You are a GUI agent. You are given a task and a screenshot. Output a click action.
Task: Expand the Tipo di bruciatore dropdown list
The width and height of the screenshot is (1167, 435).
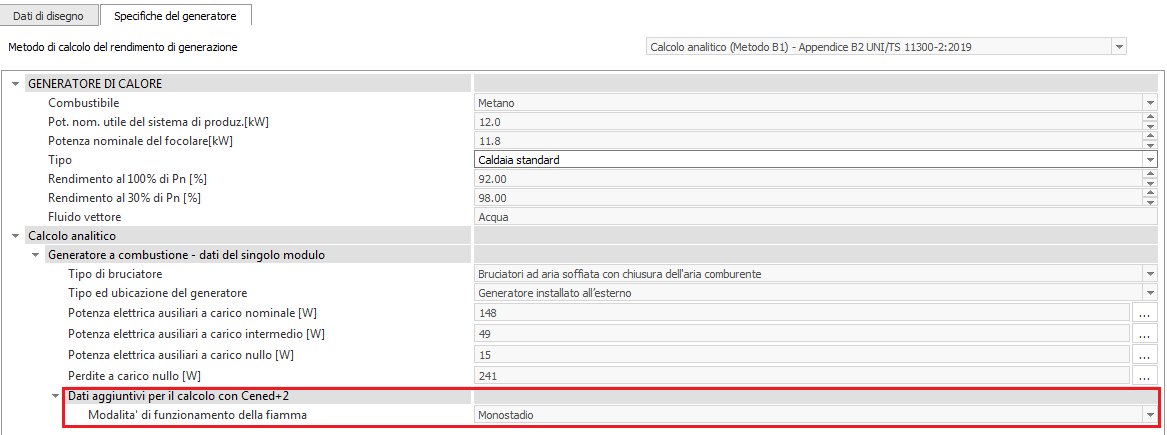1149,274
